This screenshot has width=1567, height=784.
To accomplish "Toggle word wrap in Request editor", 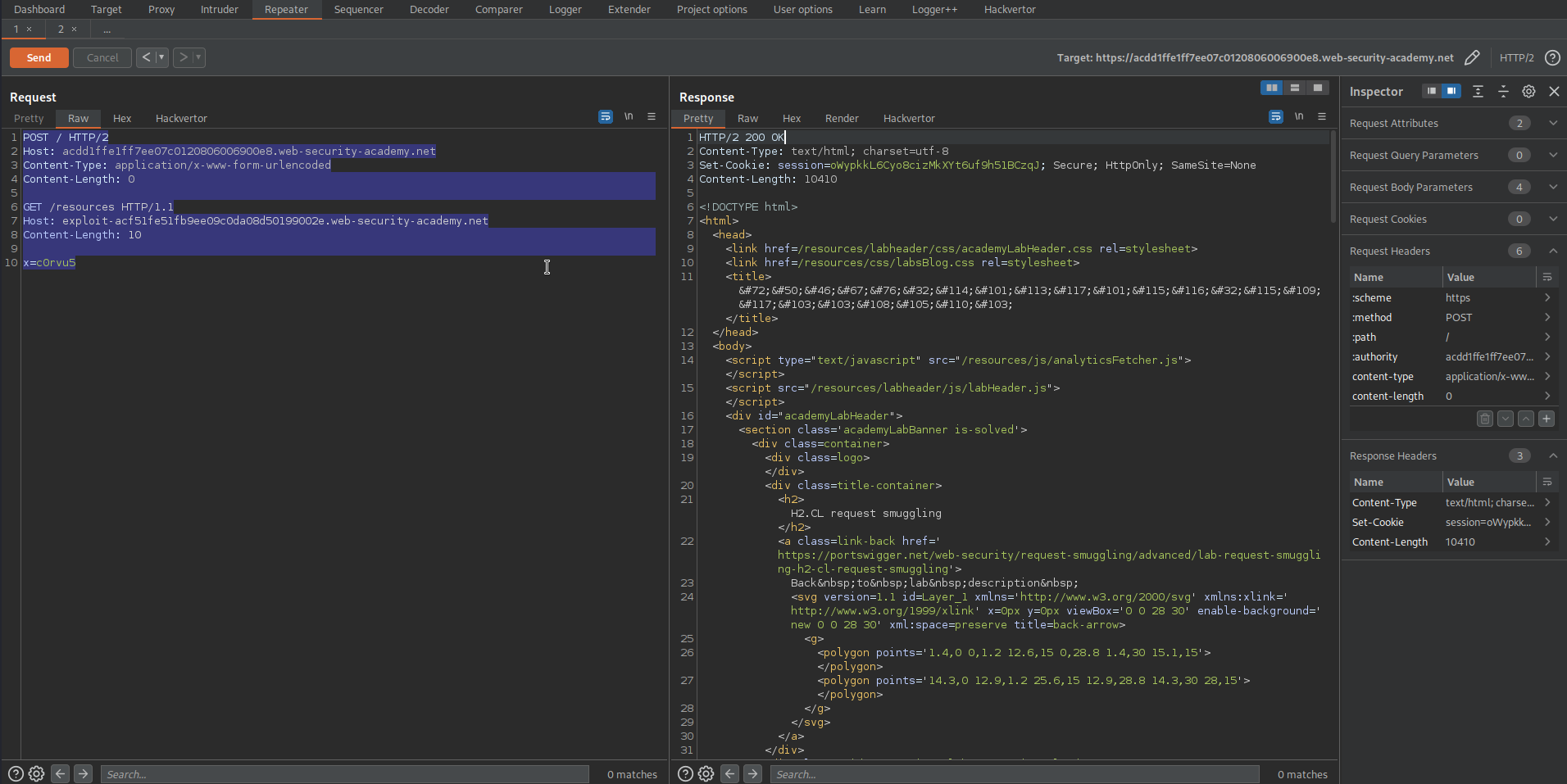I will coord(606,117).
